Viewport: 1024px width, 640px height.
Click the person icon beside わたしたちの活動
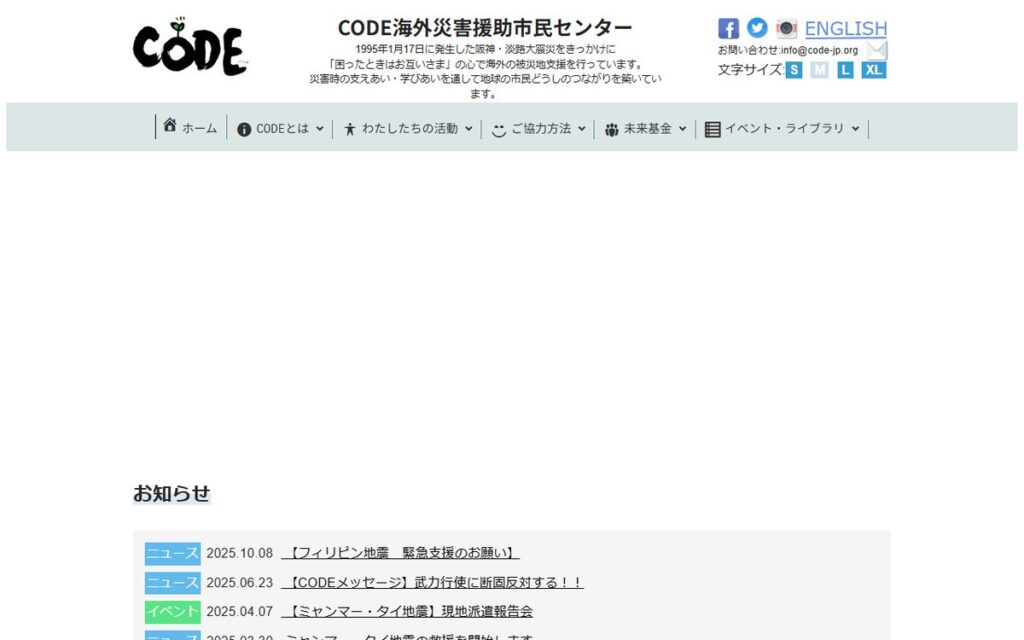(350, 129)
